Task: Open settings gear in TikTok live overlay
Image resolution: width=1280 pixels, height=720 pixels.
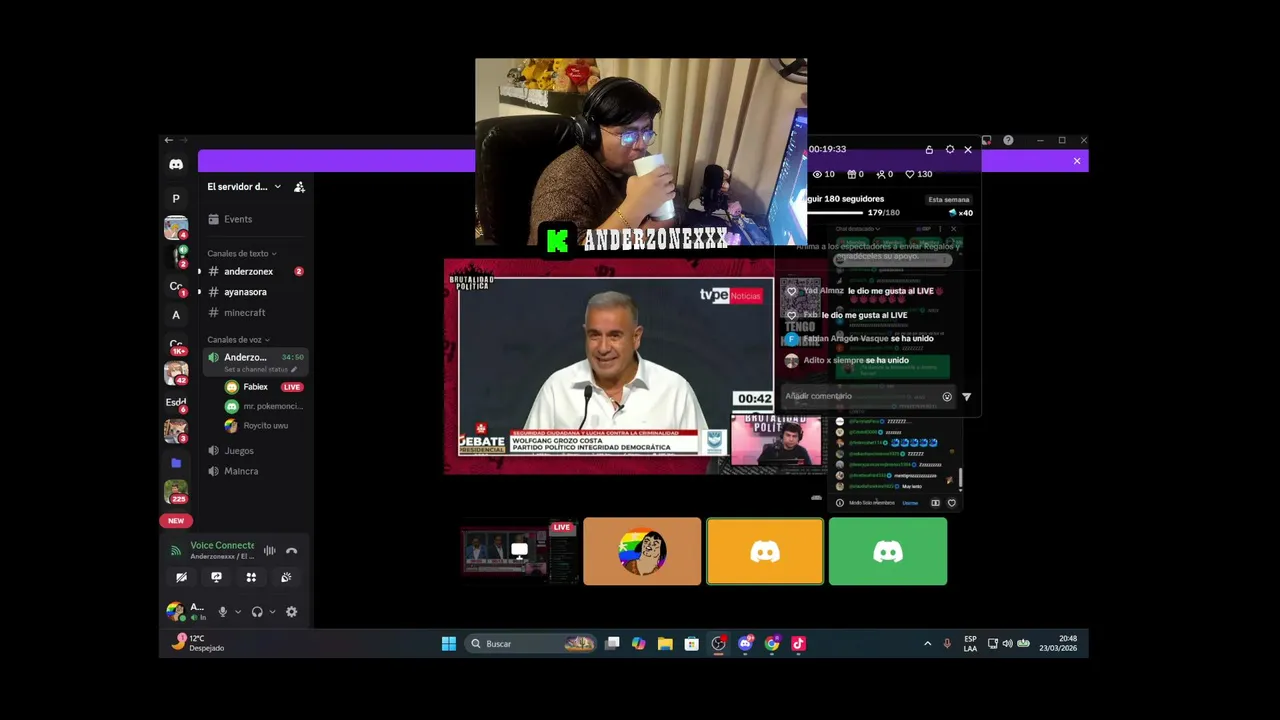Action: coord(949,149)
